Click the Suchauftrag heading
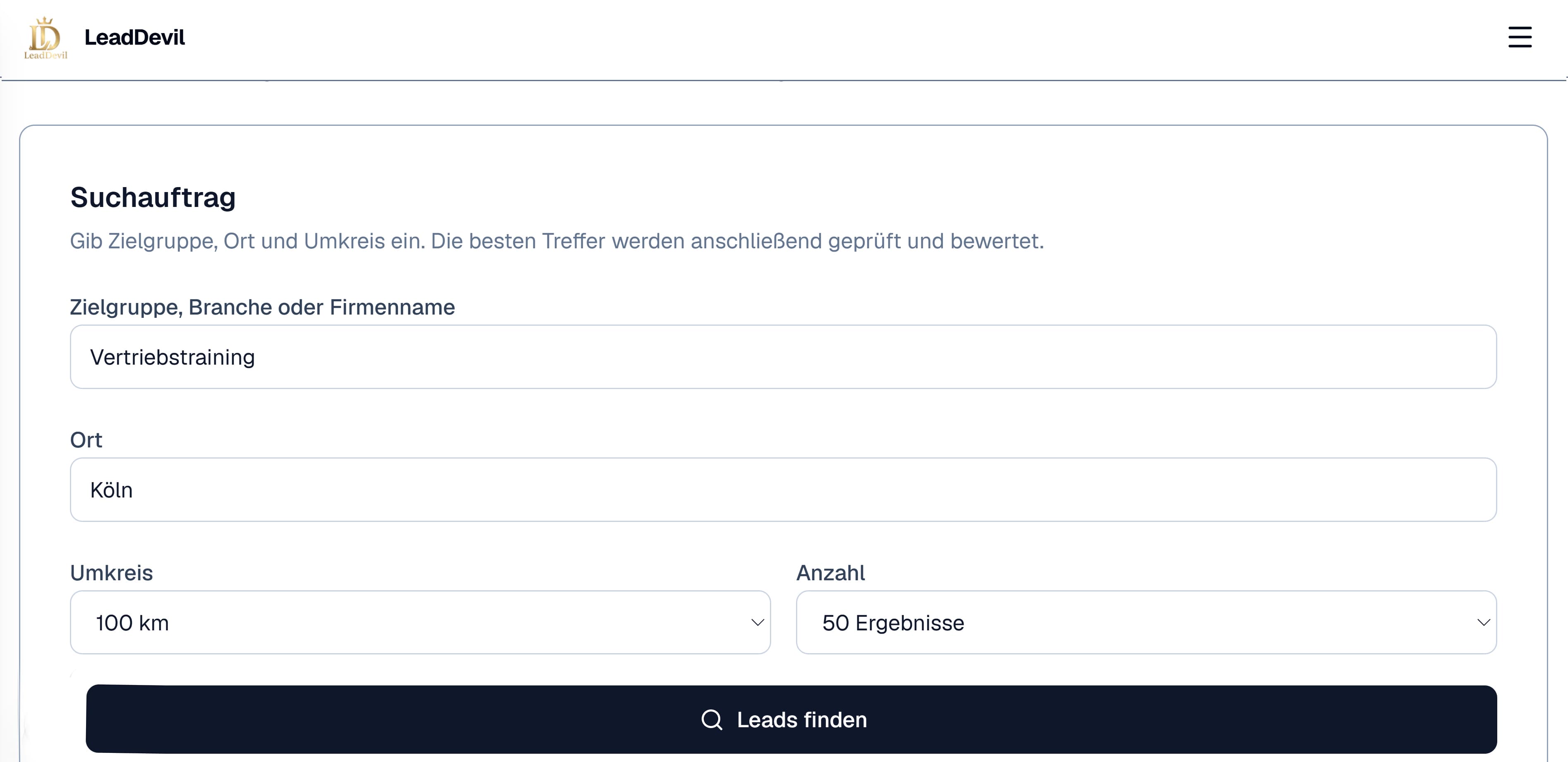The height and width of the screenshot is (762, 1568). pyautogui.click(x=153, y=198)
